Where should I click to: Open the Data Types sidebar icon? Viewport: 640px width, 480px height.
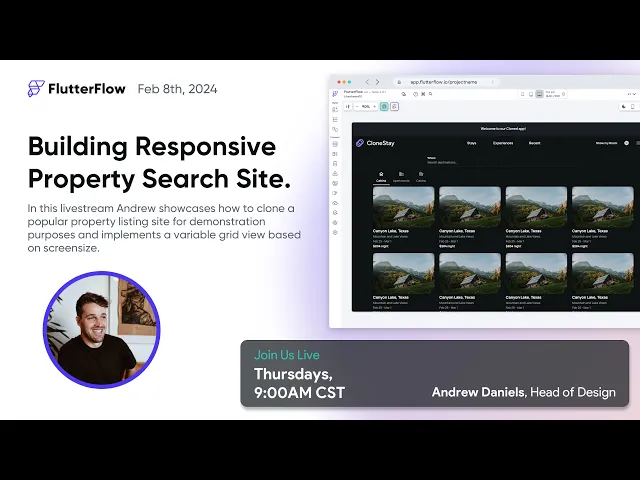[x=335, y=154]
